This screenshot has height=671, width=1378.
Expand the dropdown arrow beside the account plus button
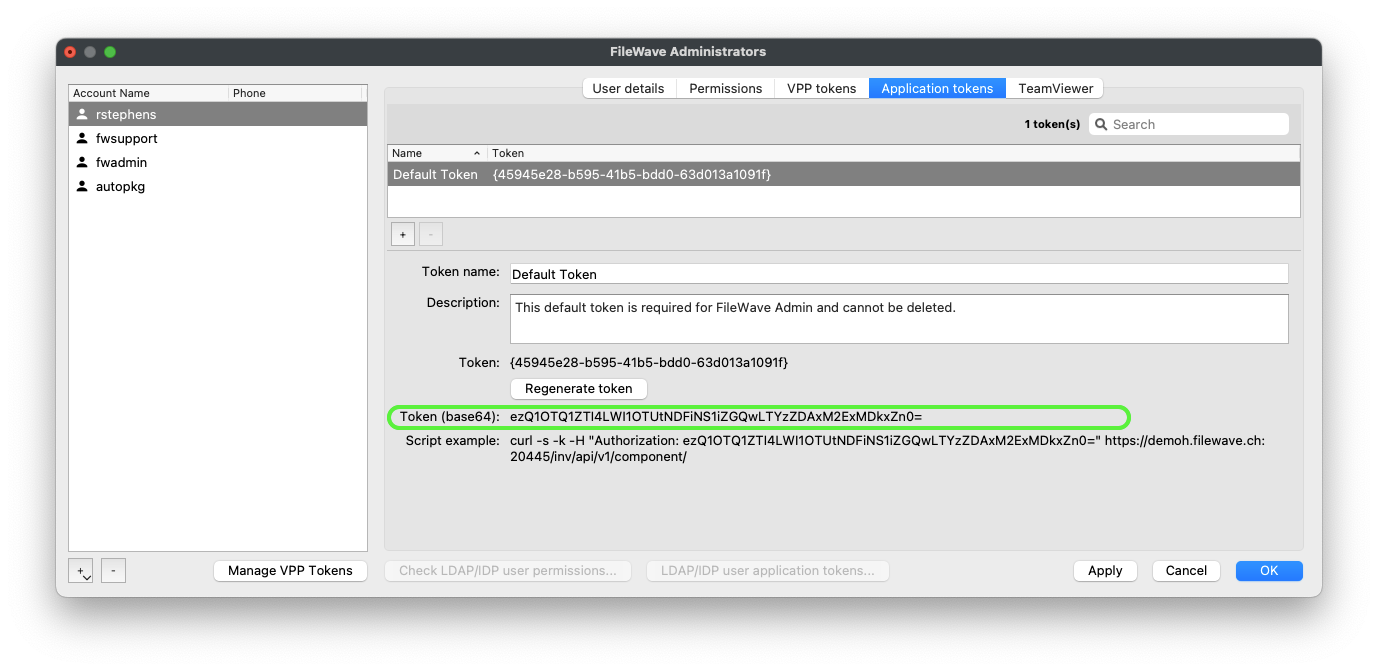(x=86, y=575)
